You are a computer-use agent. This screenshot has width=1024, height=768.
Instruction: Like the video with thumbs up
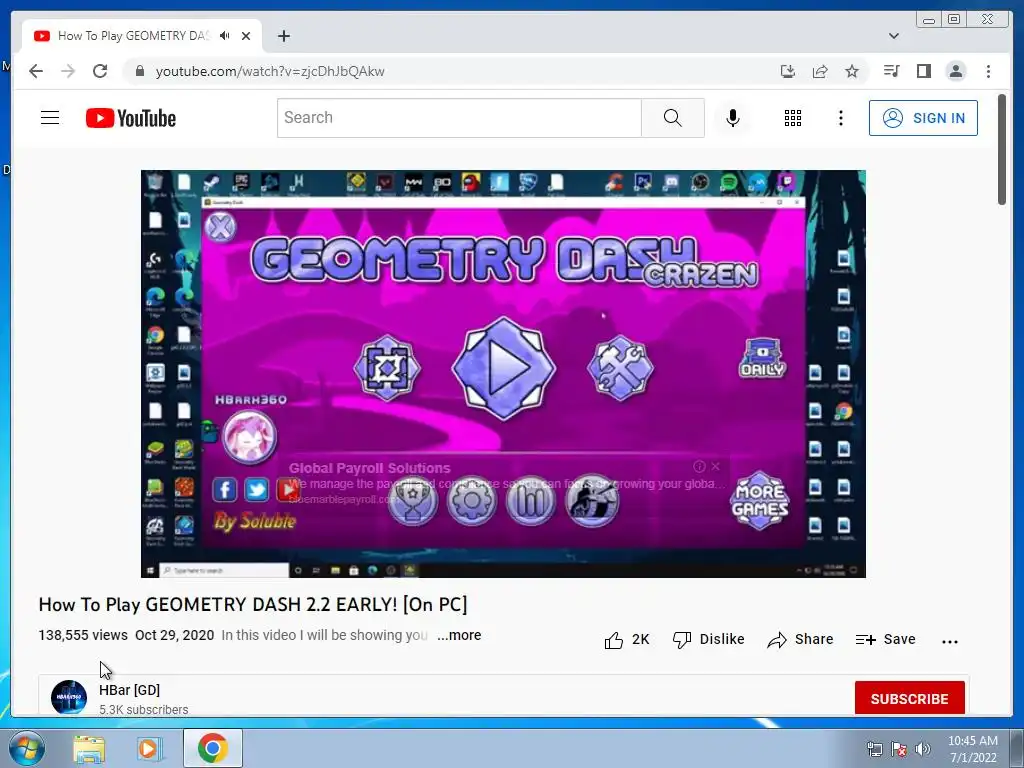click(626, 640)
